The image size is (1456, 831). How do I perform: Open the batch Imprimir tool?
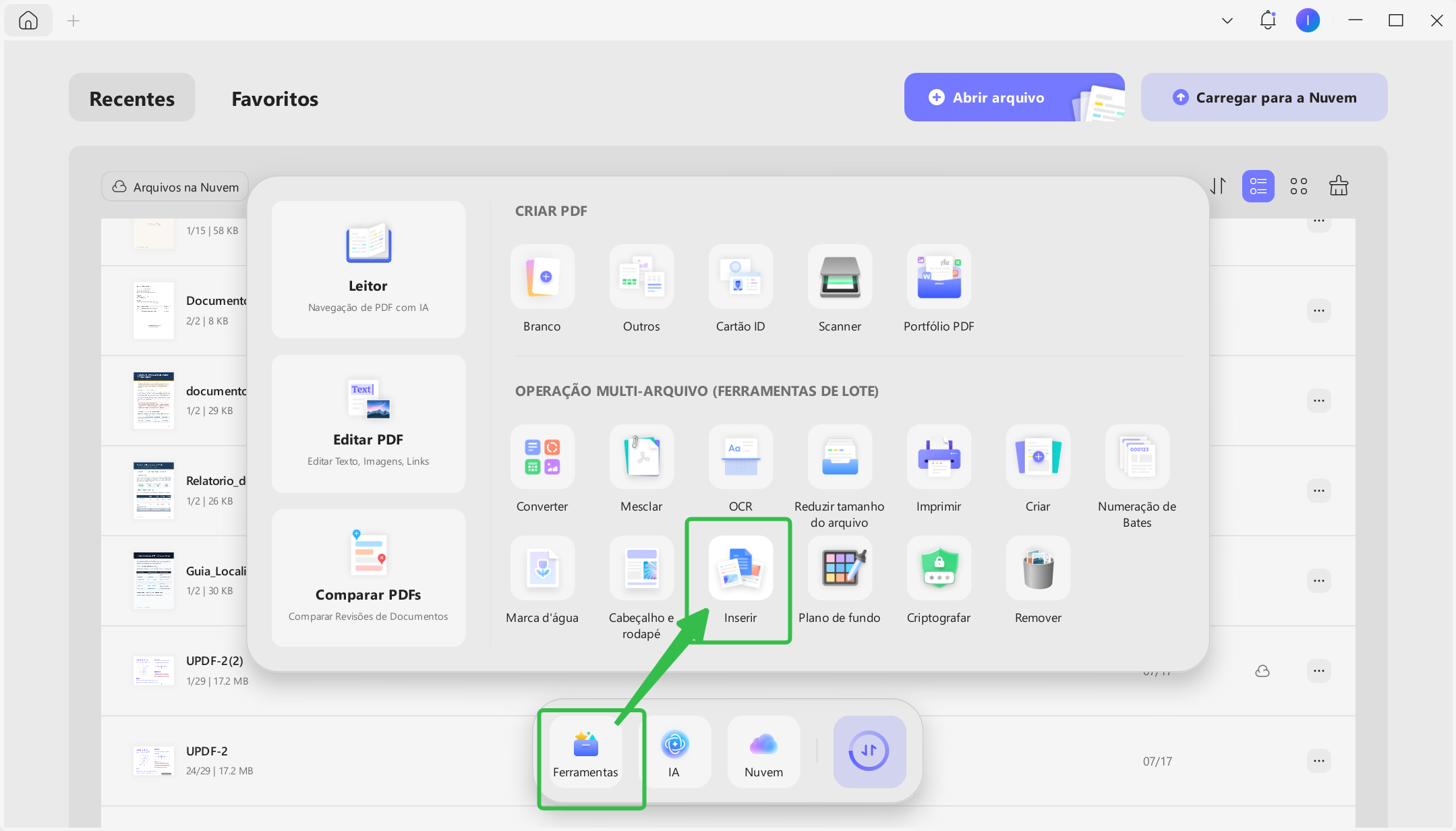939,457
